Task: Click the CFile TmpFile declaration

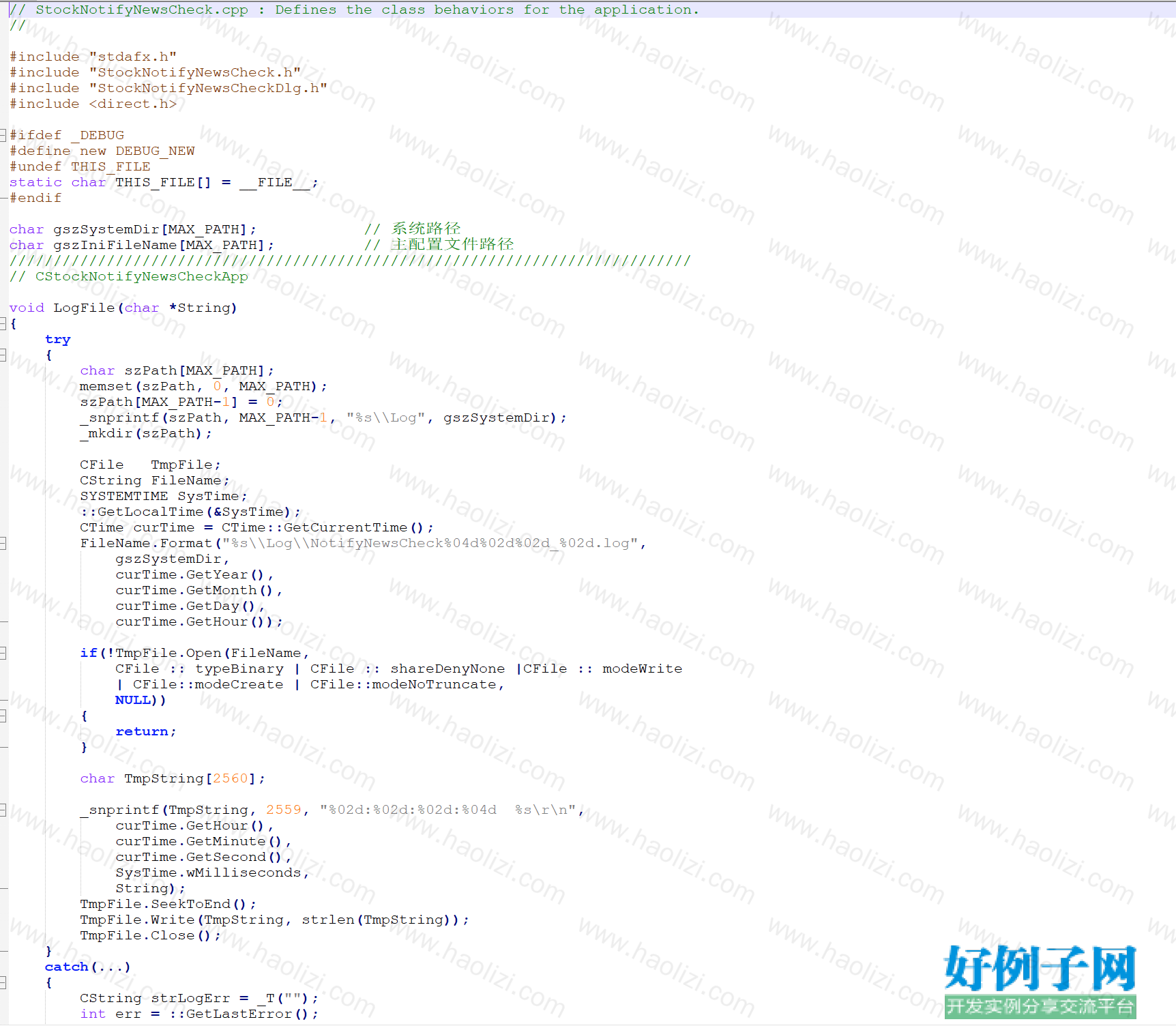Action: (151, 465)
